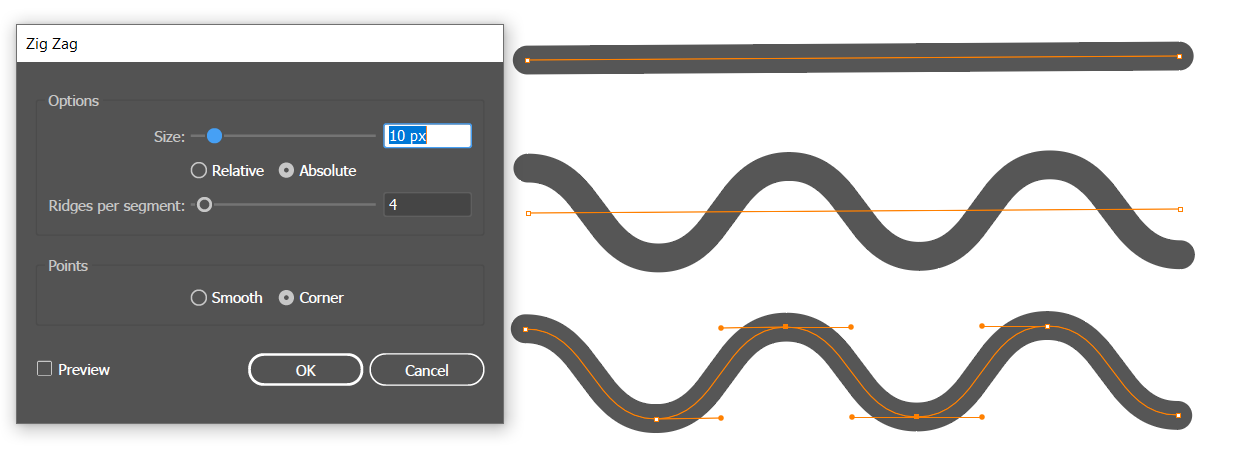Click the "Size:" label

coord(169,137)
